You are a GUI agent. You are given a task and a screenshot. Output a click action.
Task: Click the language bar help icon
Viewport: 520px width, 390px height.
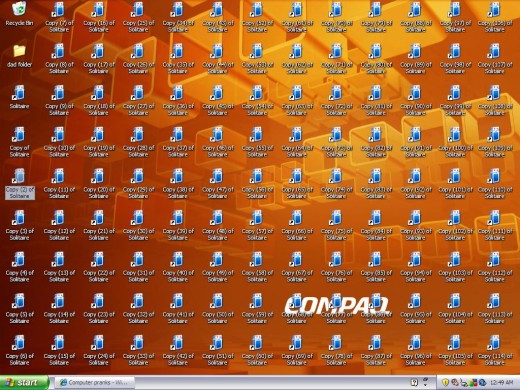point(414,382)
